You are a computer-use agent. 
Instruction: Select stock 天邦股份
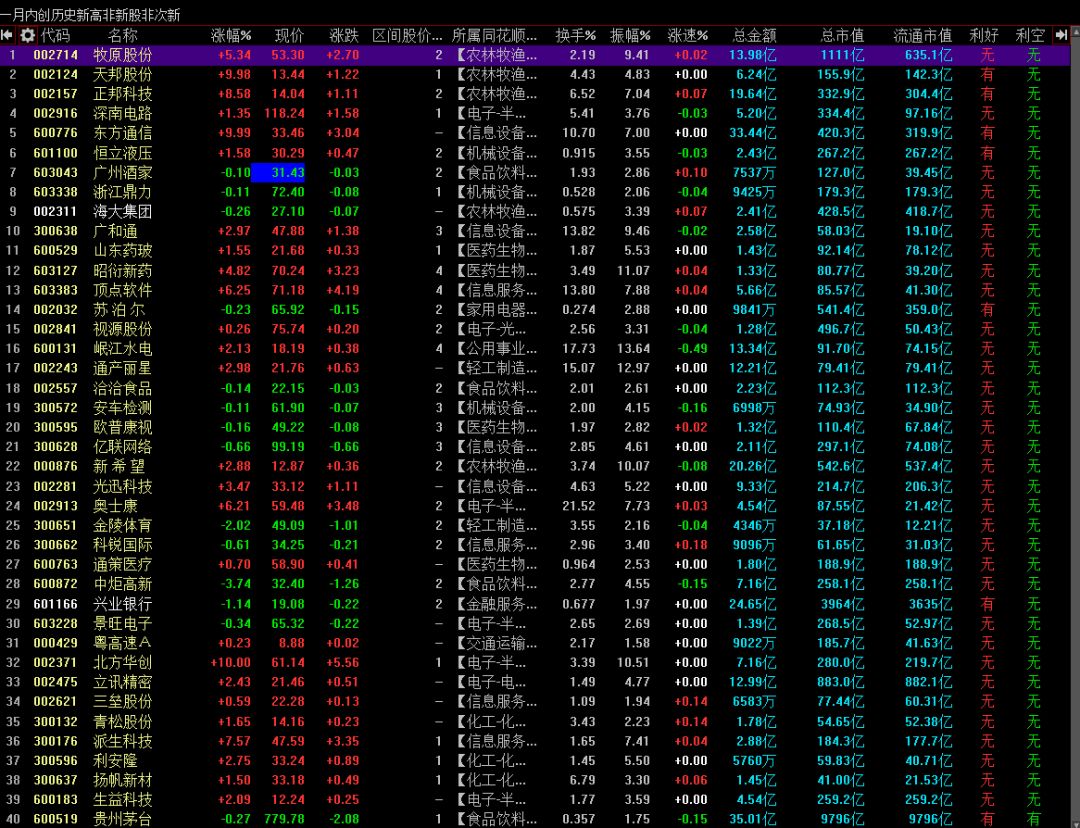click(123, 74)
